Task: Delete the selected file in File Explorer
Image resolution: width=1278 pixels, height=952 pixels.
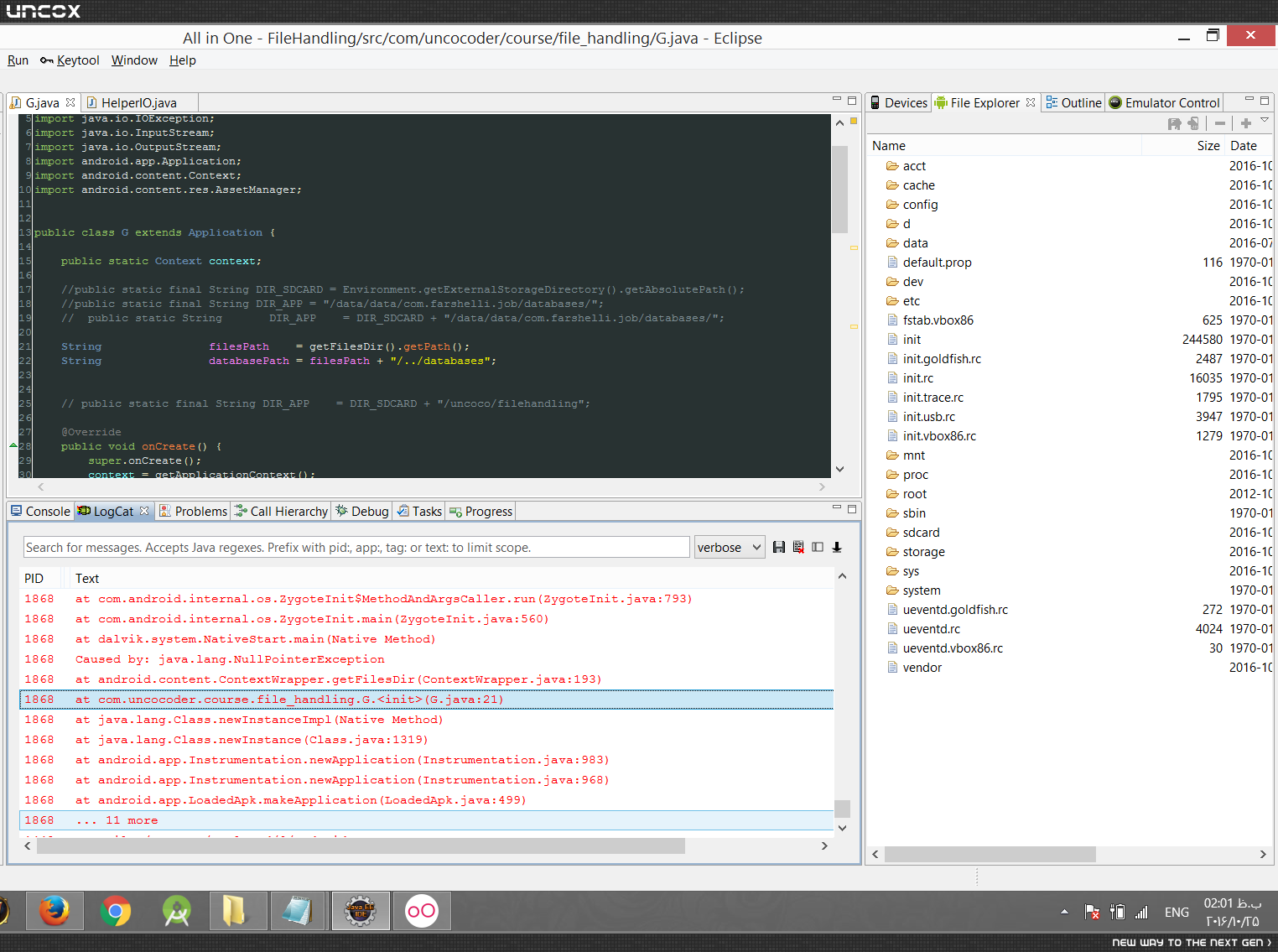Action: (x=1220, y=123)
